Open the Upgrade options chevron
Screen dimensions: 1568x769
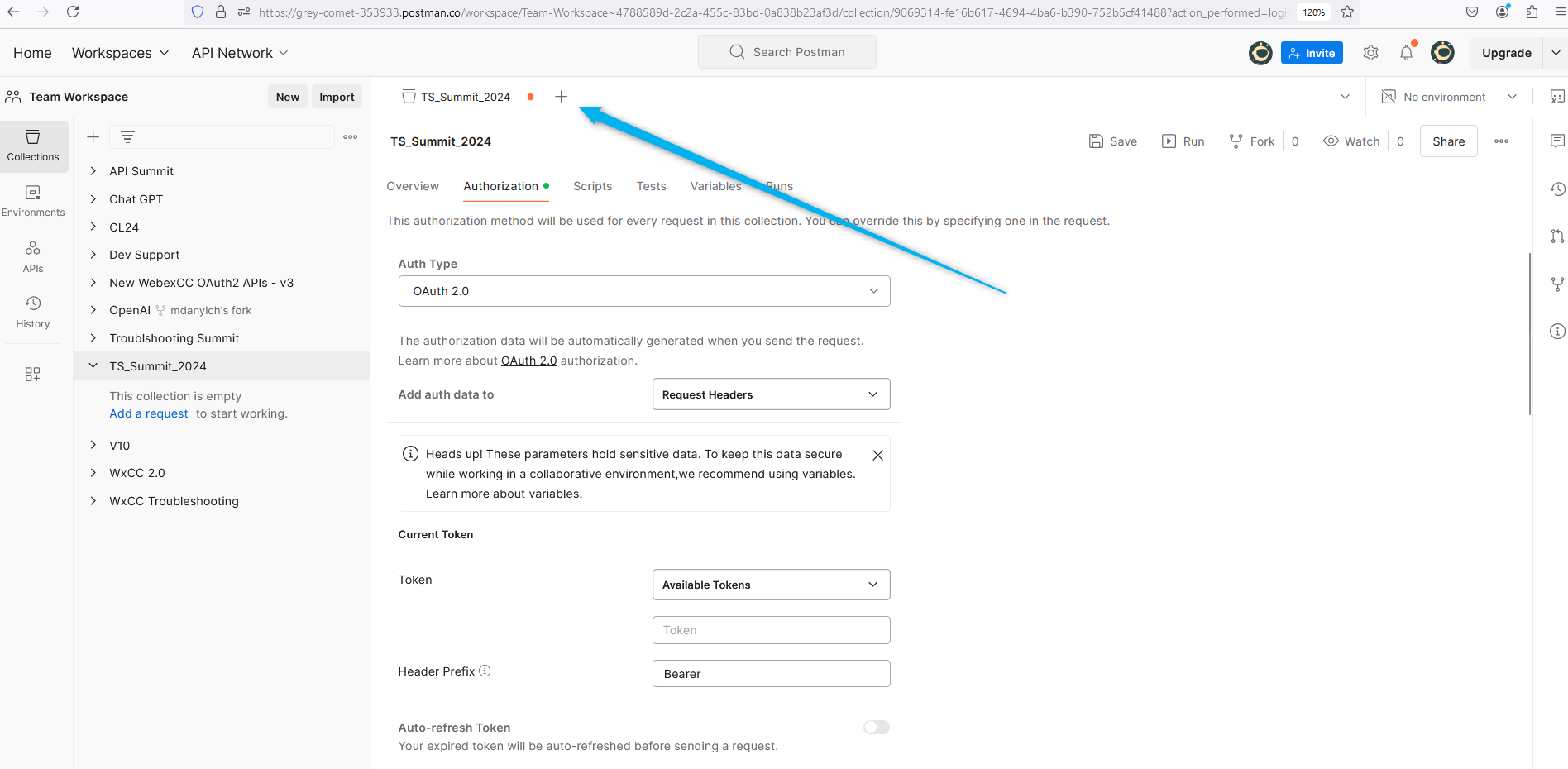click(x=1556, y=53)
